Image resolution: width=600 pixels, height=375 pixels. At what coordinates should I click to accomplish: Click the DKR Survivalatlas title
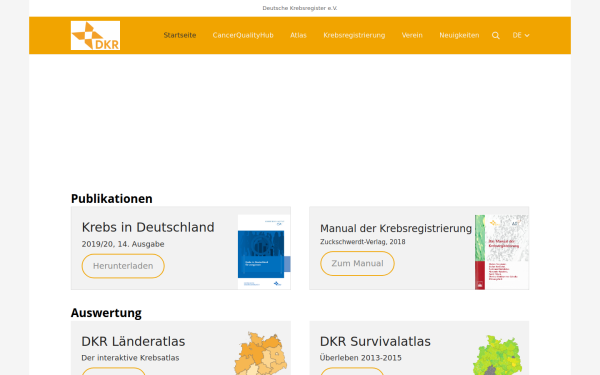[x=375, y=341]
